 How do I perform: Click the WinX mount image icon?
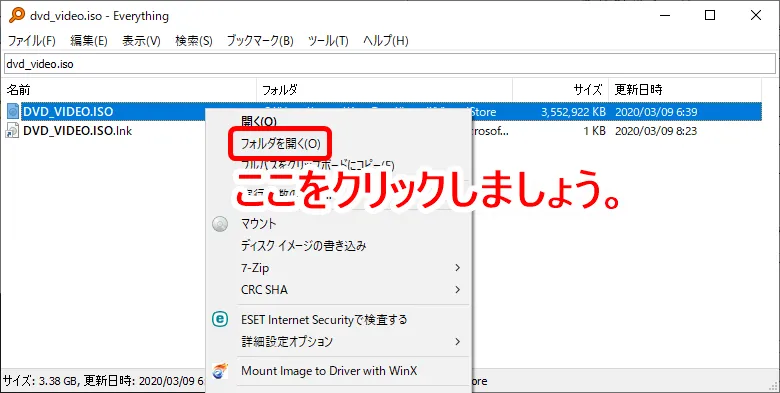click(220, 371)
